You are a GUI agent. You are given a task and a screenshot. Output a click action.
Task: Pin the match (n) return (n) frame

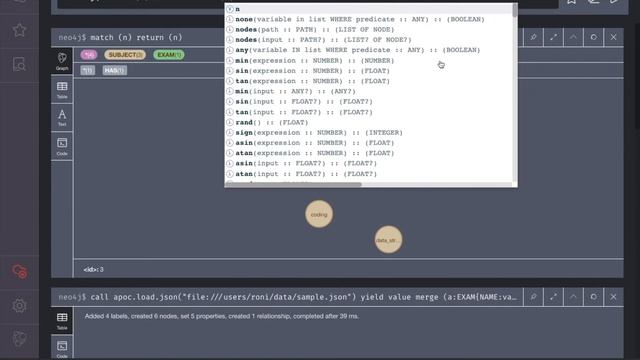pyautogui.click(x=533, y=37)
